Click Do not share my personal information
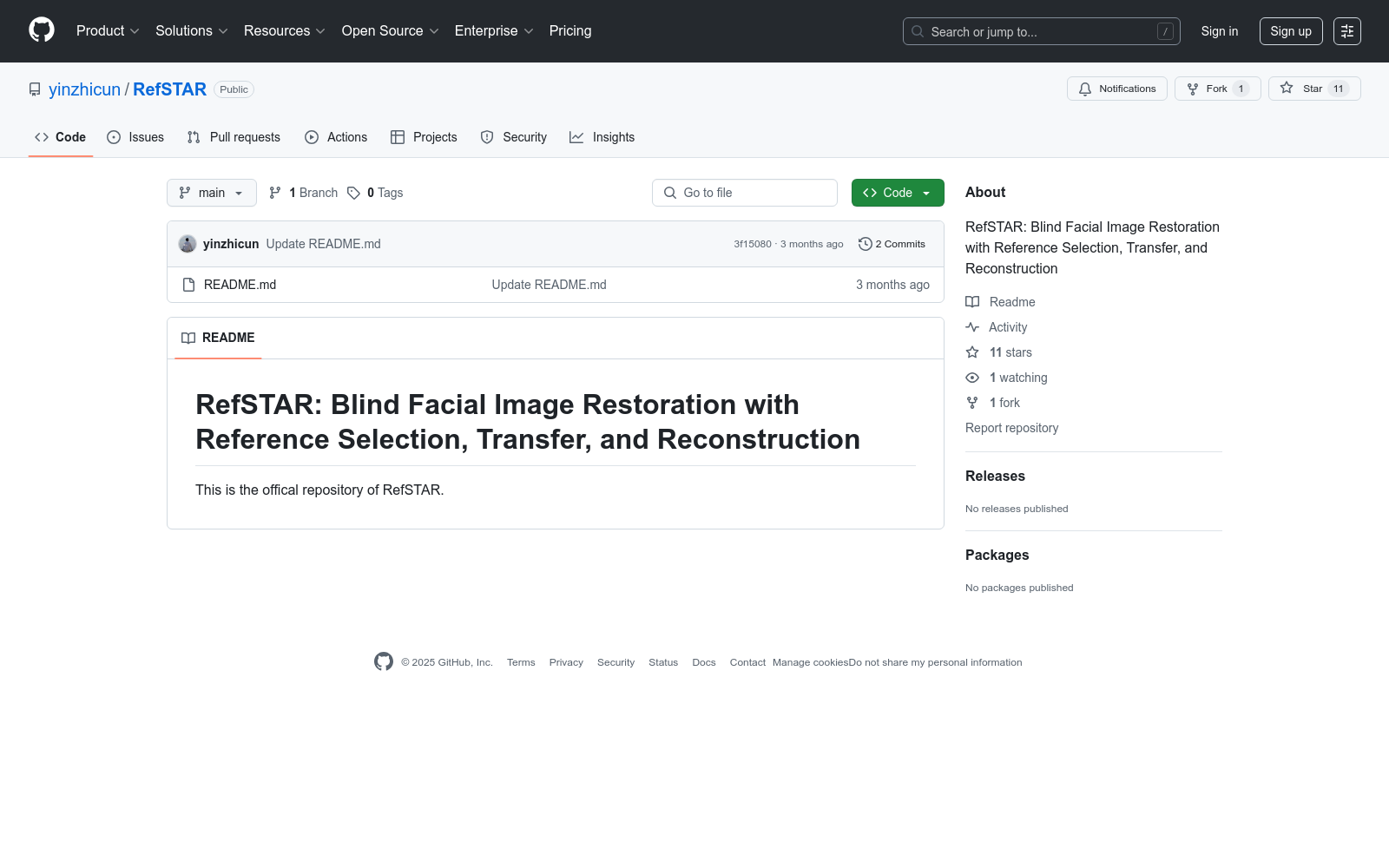Viewport: 1389px width, 868px height. (x=936, y=662)
